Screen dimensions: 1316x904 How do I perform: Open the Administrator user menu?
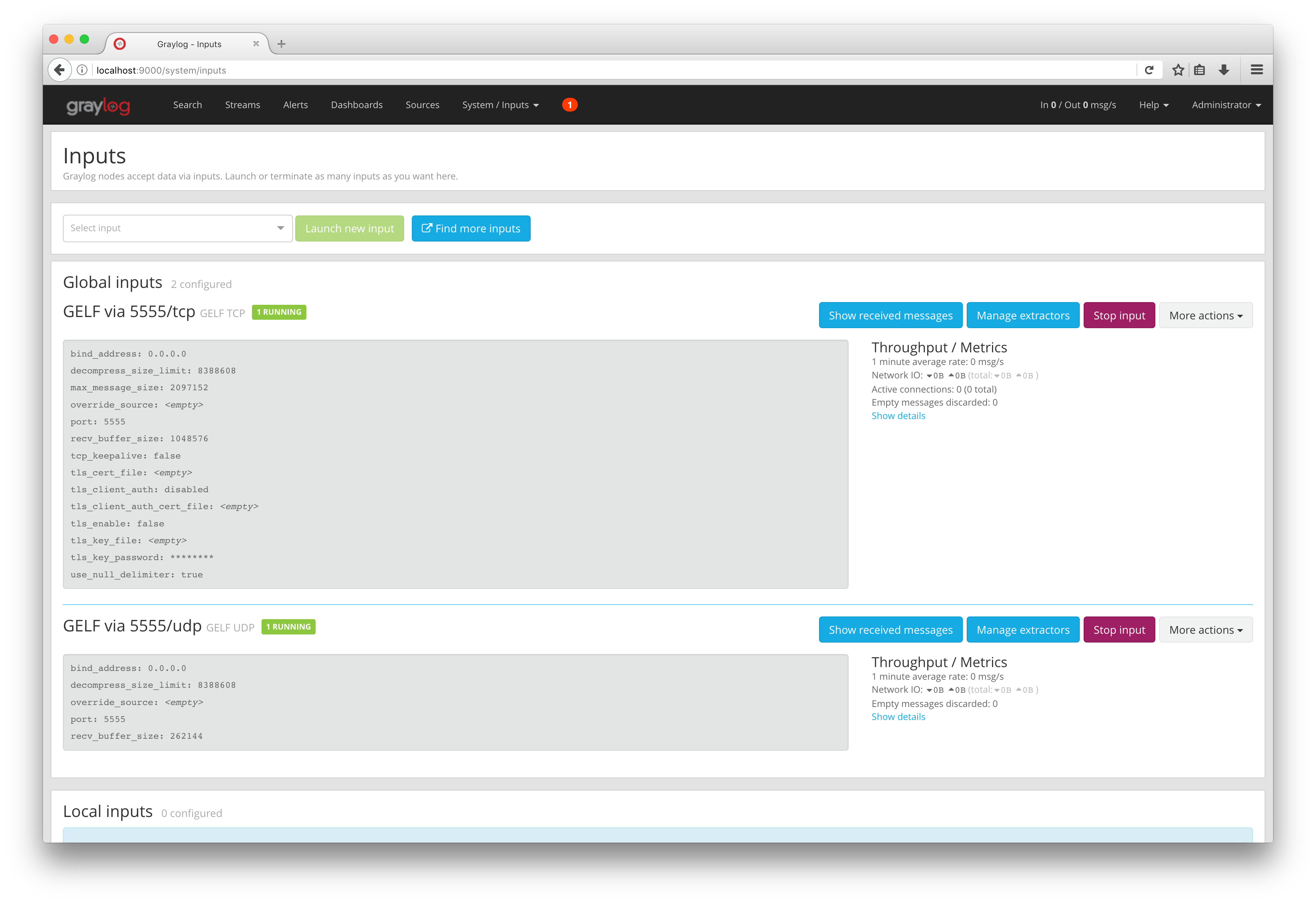(x=1227, y=105)
